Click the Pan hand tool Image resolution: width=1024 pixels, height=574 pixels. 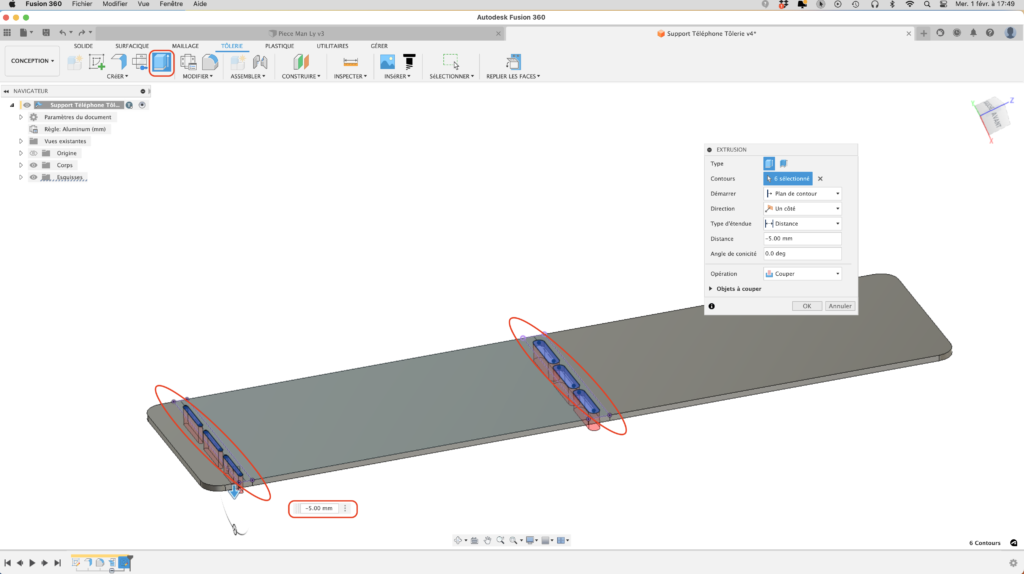487,540
